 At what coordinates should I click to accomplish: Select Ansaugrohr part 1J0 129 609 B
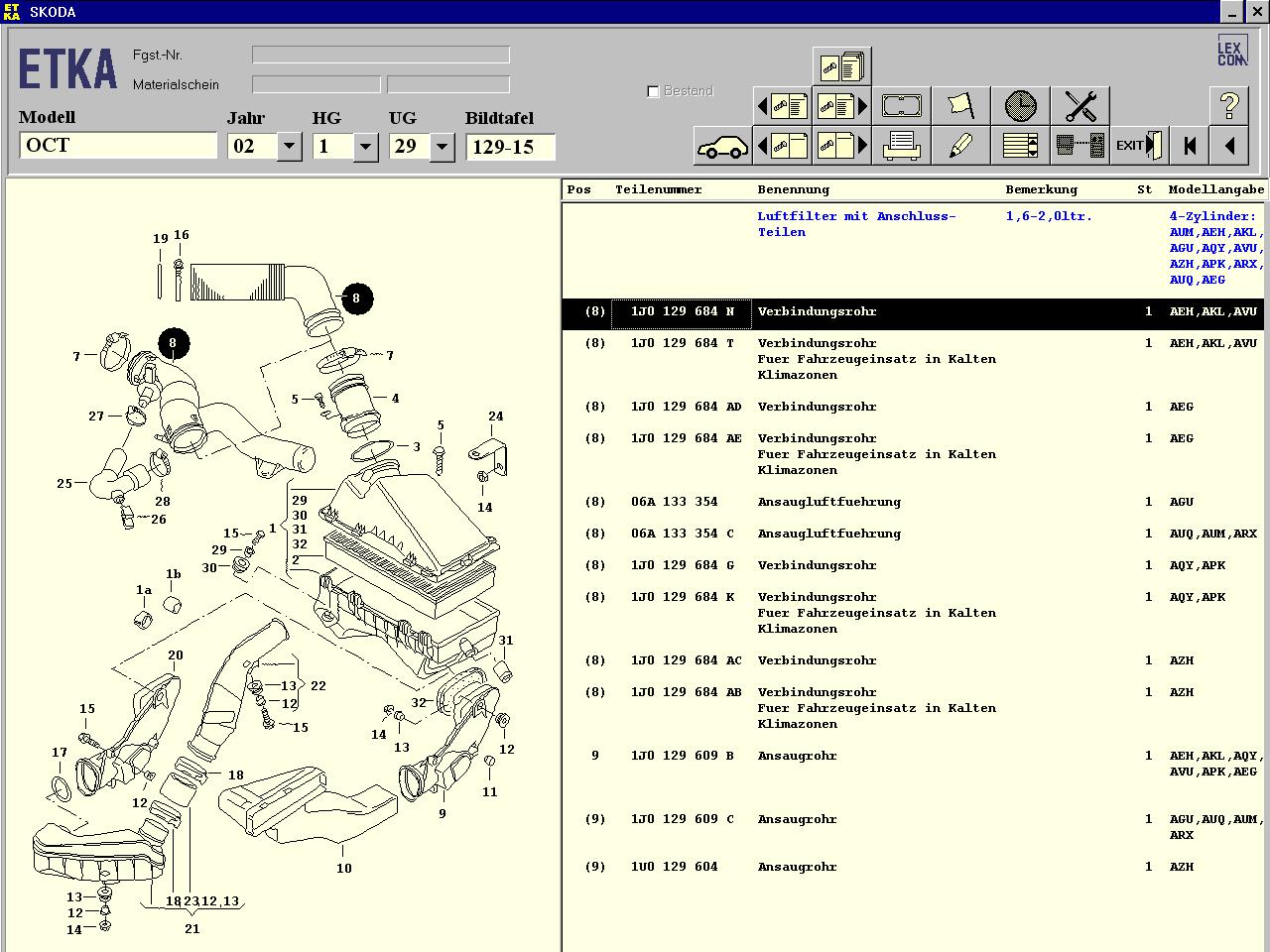pos(683,756)
